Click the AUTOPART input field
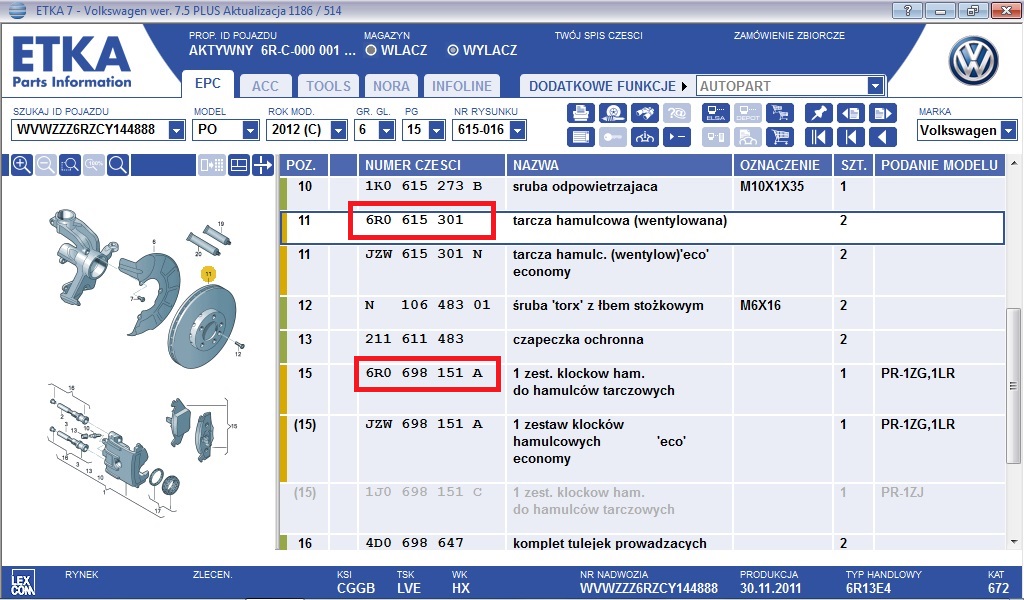Screen dimensions: 1024x600 coord(782,86)
